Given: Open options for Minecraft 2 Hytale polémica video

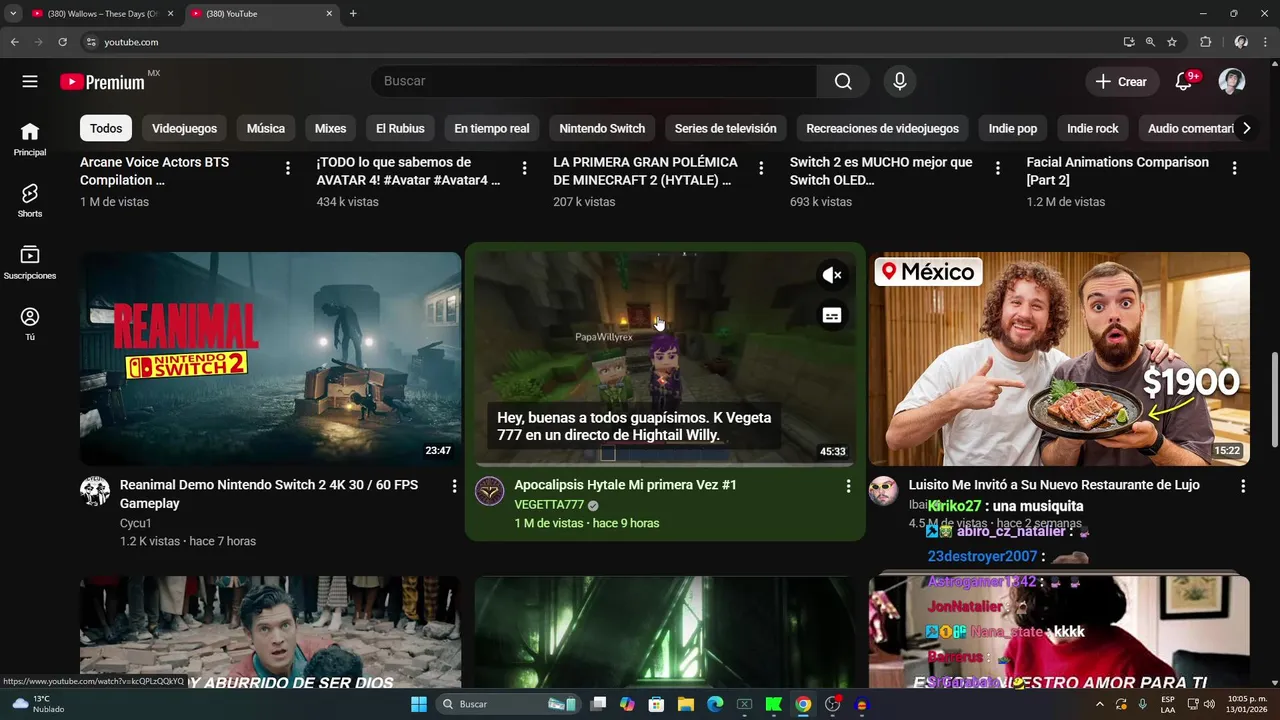Looking at the screenshot, I should (x=761, y=168).
